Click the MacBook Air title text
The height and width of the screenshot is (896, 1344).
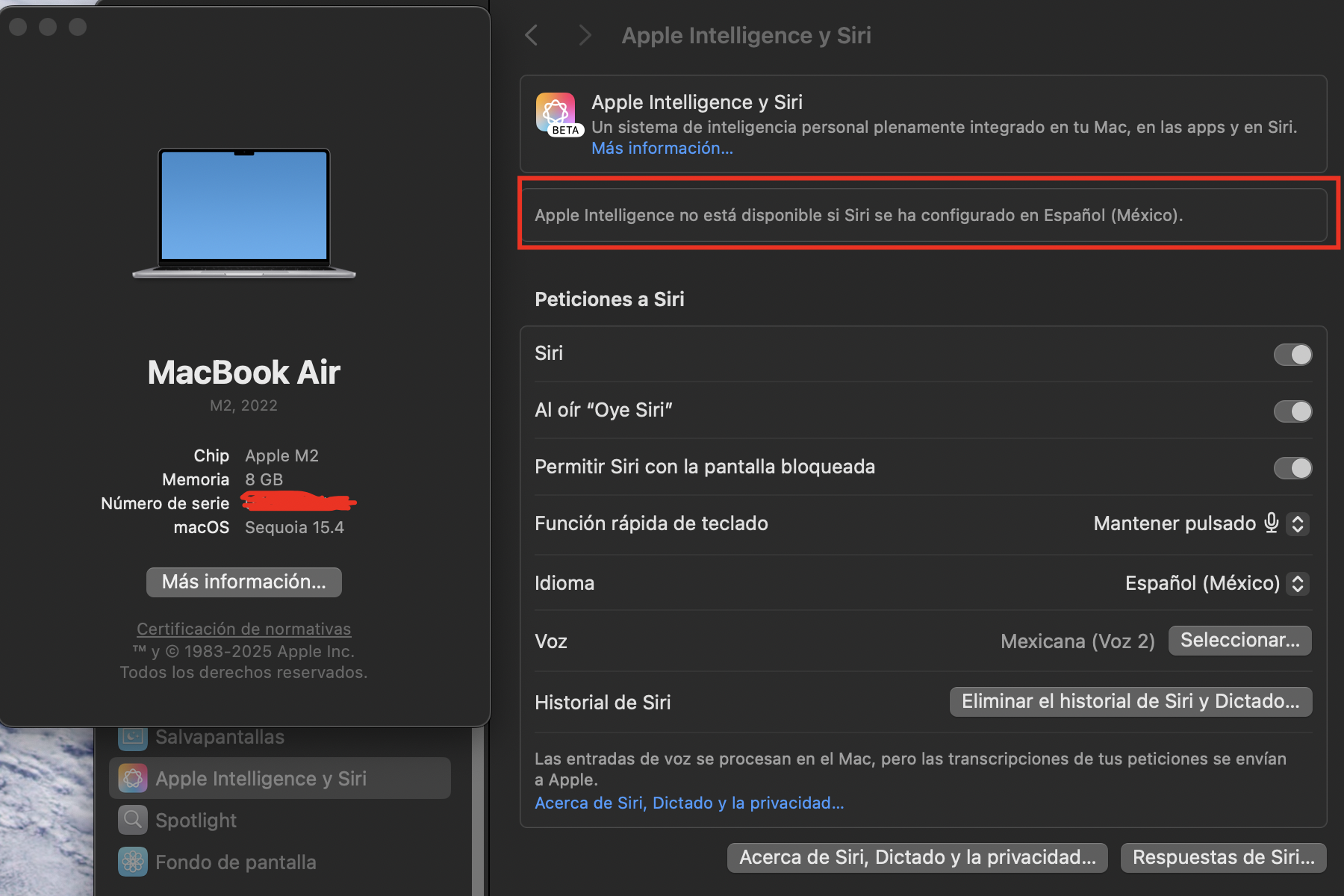[244, 372]
